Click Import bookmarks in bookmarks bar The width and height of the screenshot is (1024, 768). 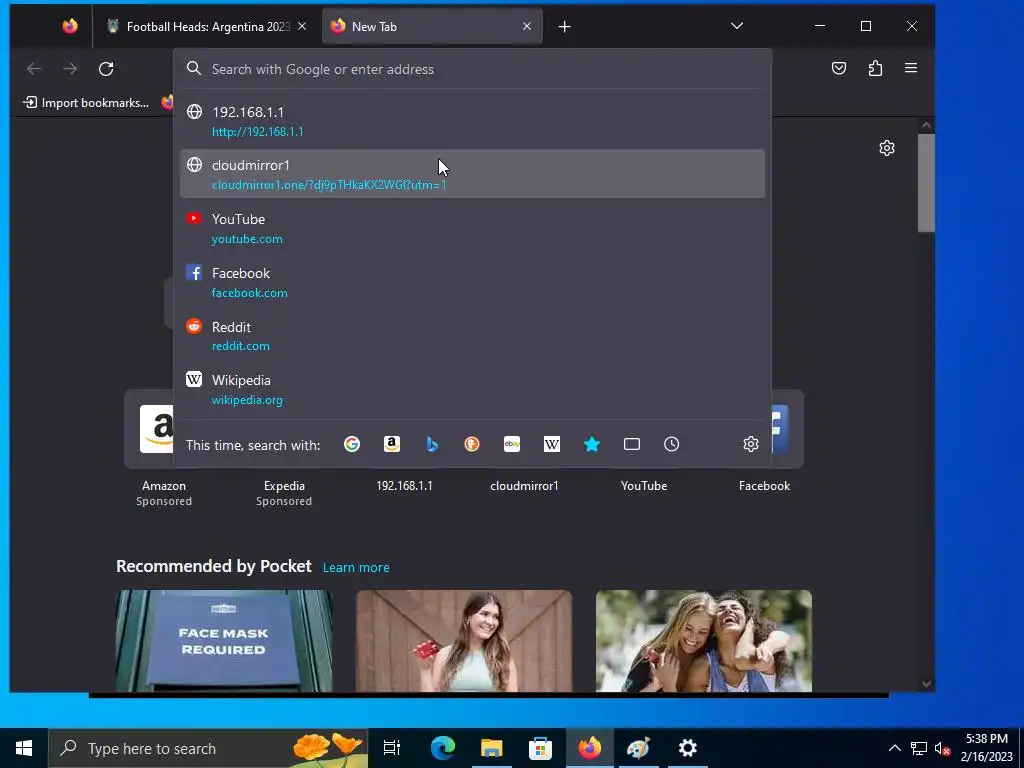point(86,103)
